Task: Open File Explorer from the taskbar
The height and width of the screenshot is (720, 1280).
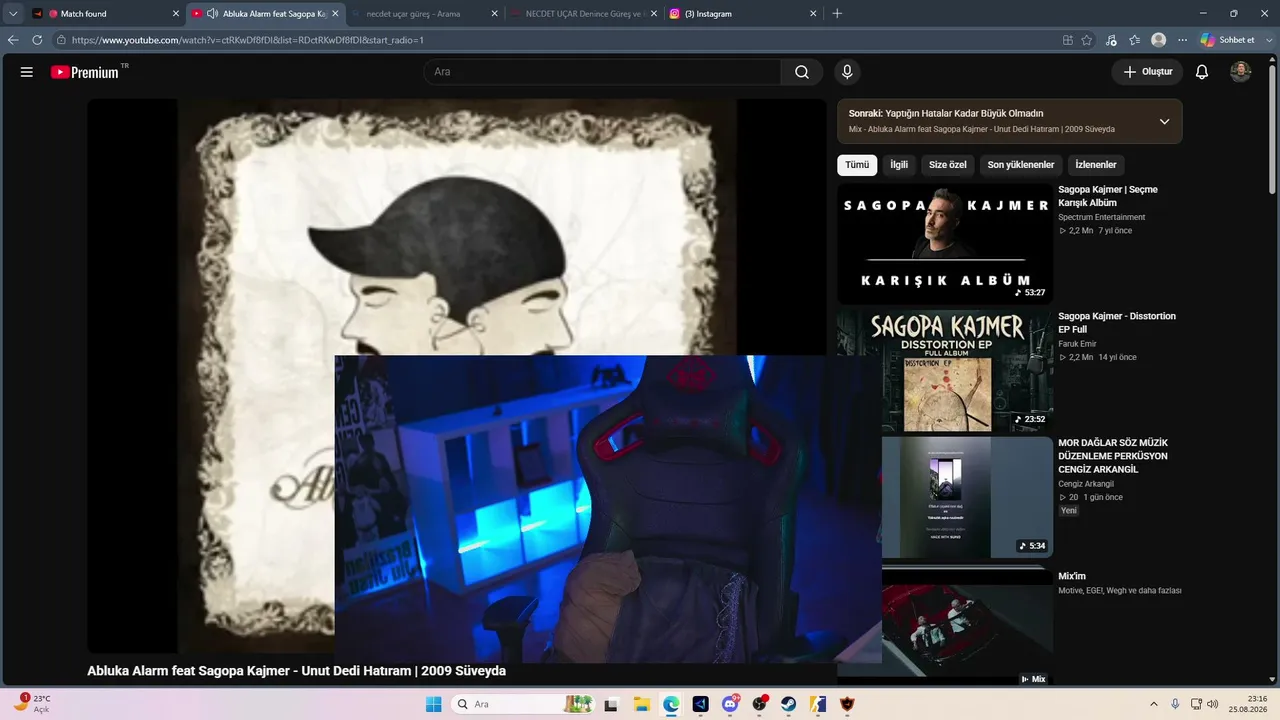Action: (641, 704)
